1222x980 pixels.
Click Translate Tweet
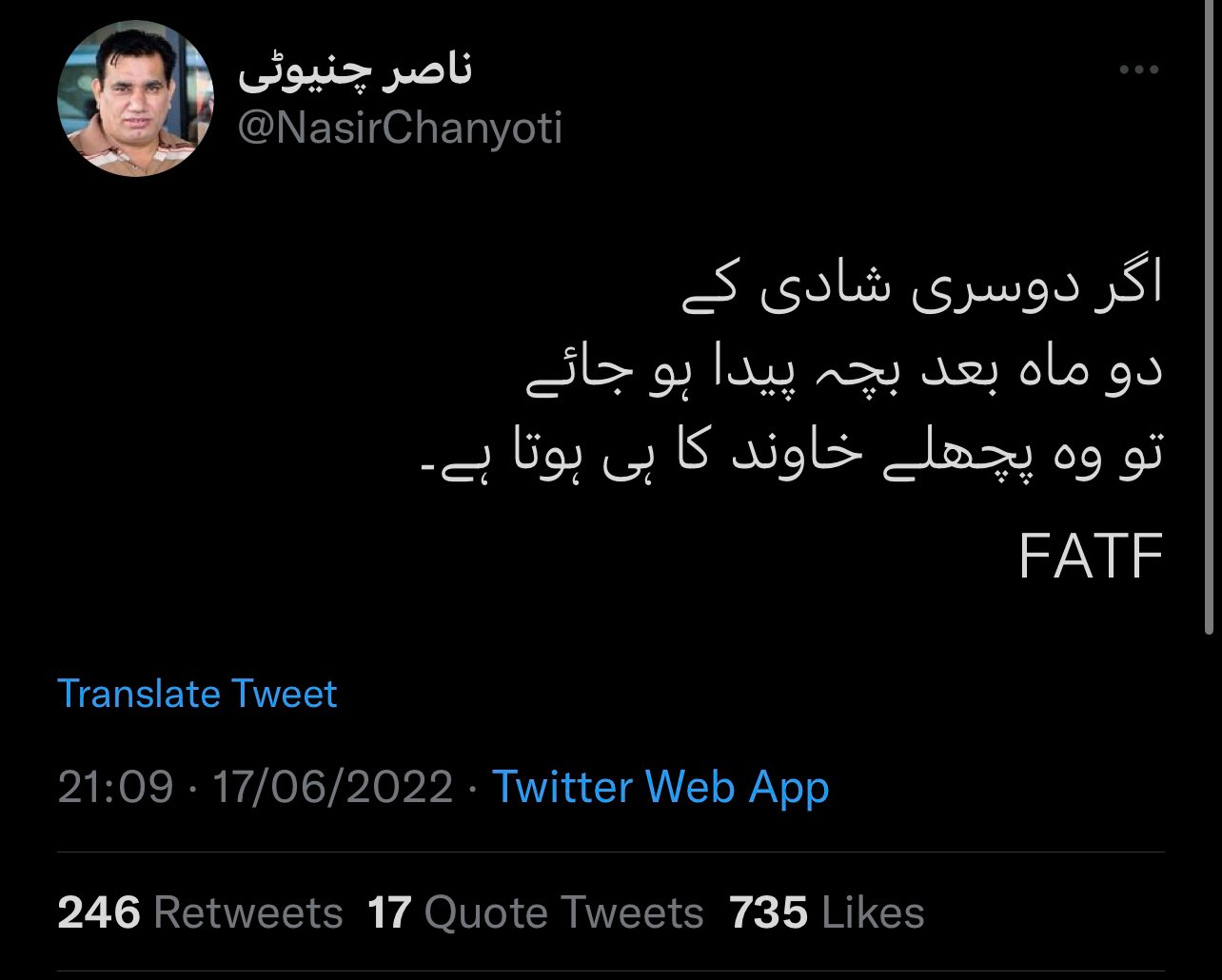(197, 694)
